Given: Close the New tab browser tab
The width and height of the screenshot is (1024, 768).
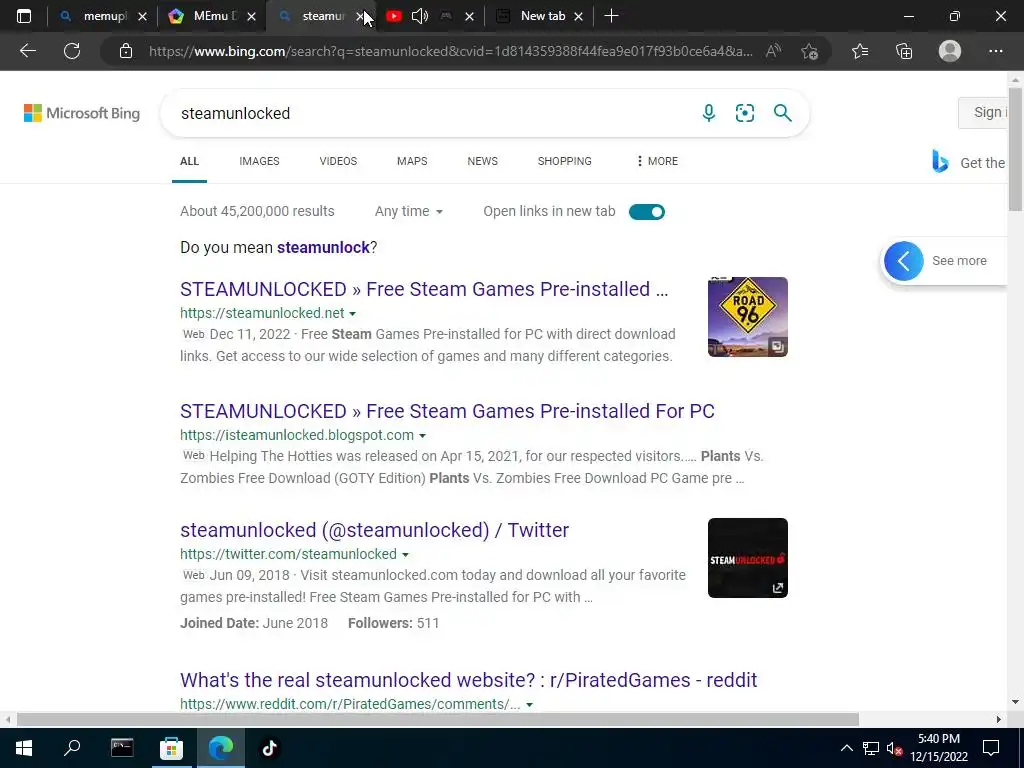Looking at the screenshot, I should point(578,16).
